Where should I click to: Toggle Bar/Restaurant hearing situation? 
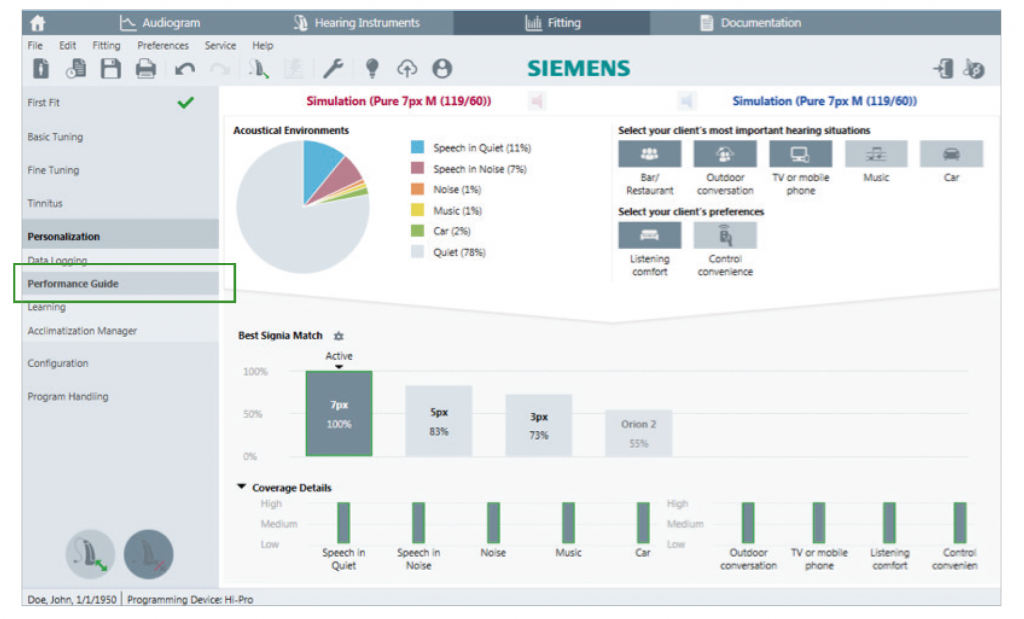click(649, 154)
